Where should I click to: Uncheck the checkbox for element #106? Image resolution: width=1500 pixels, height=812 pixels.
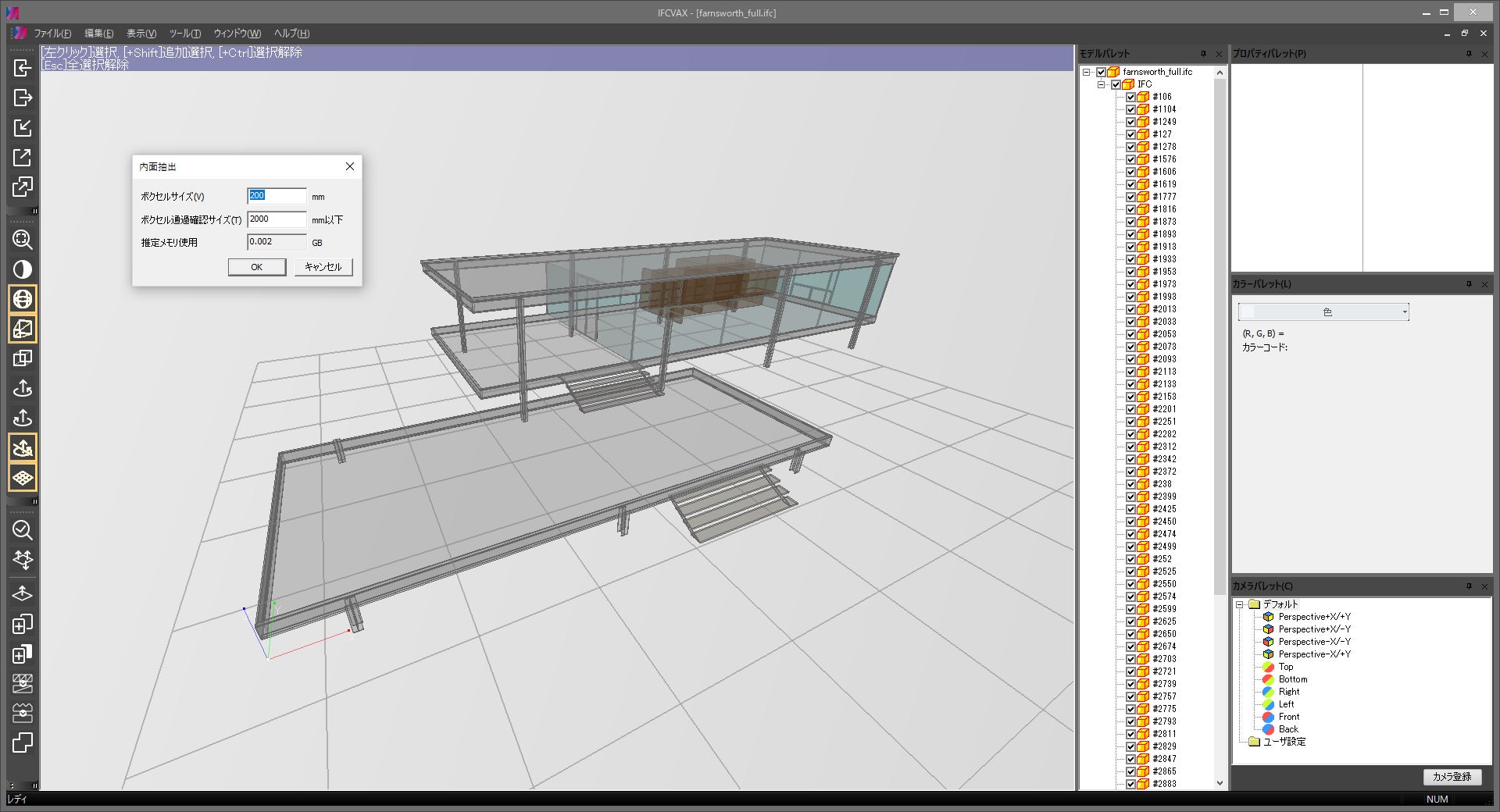[1130, 97]
